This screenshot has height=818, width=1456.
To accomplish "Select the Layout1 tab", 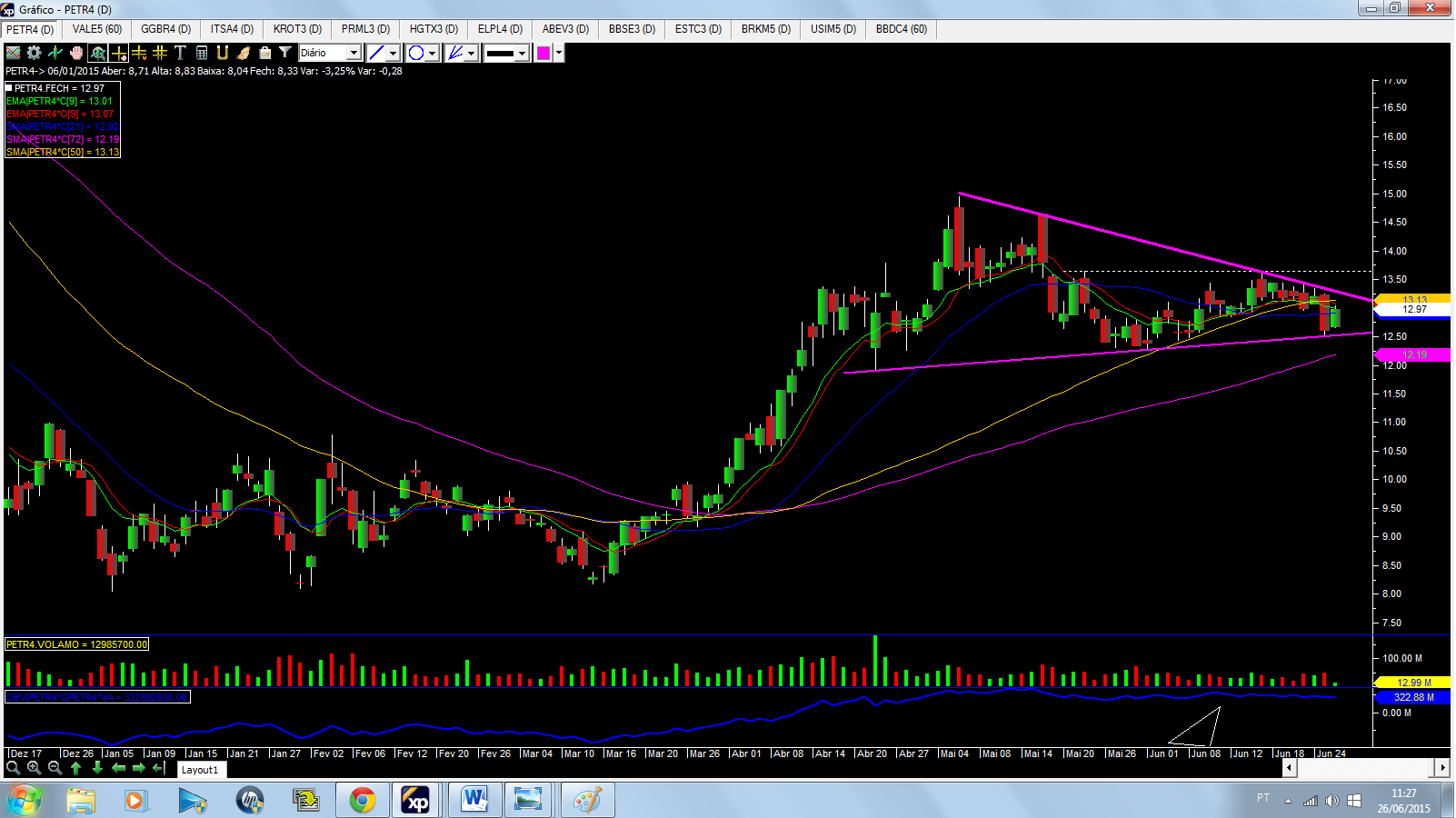I will pos(200,770).
